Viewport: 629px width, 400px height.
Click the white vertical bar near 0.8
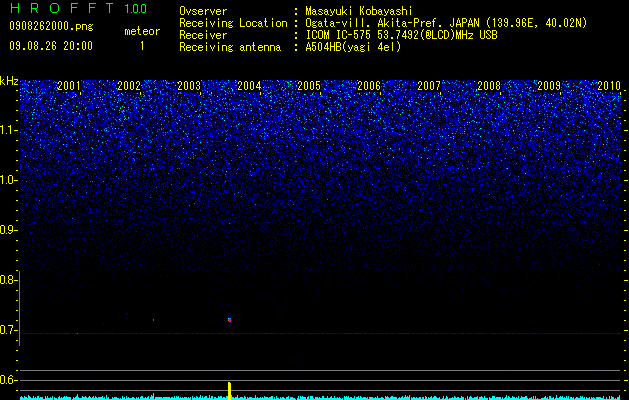[x=19, y=308]
